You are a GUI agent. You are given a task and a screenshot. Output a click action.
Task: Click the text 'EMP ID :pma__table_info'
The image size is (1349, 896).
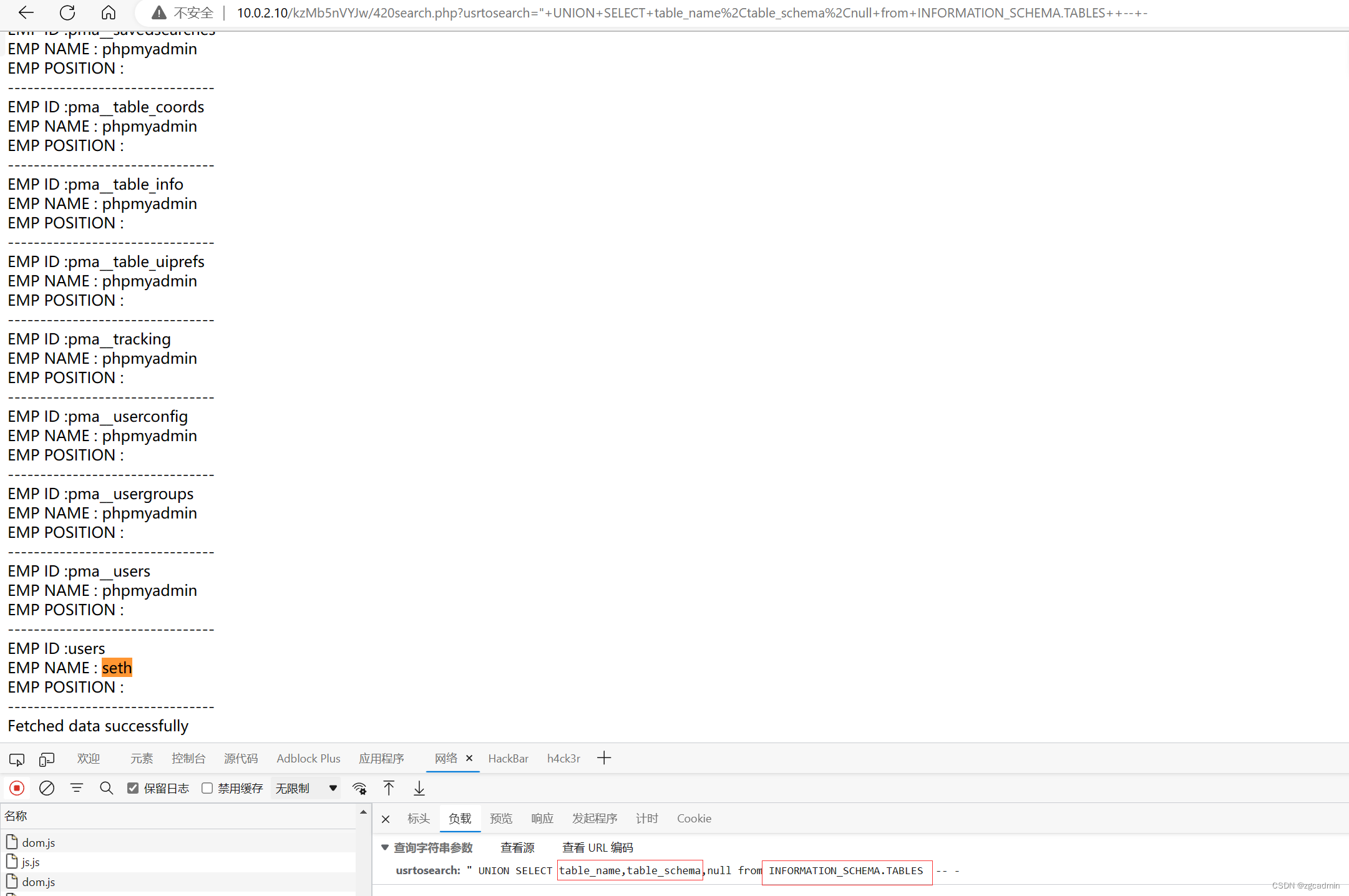[95, 184]
